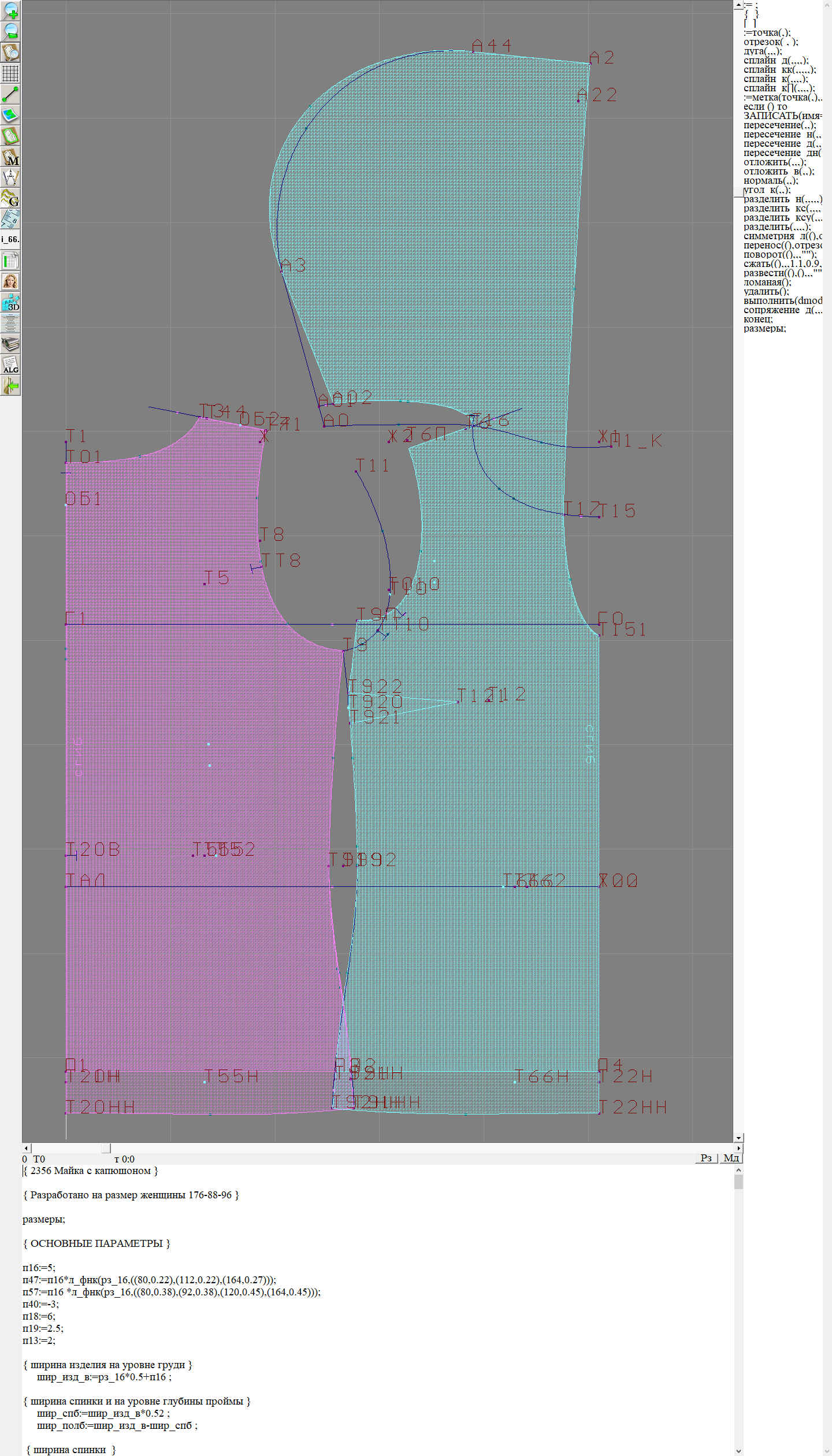The height and width of the screenshot is (1456, 832).
Task: Click the canvas vertical scrollbar down arrow
Action: point(738,1138)
